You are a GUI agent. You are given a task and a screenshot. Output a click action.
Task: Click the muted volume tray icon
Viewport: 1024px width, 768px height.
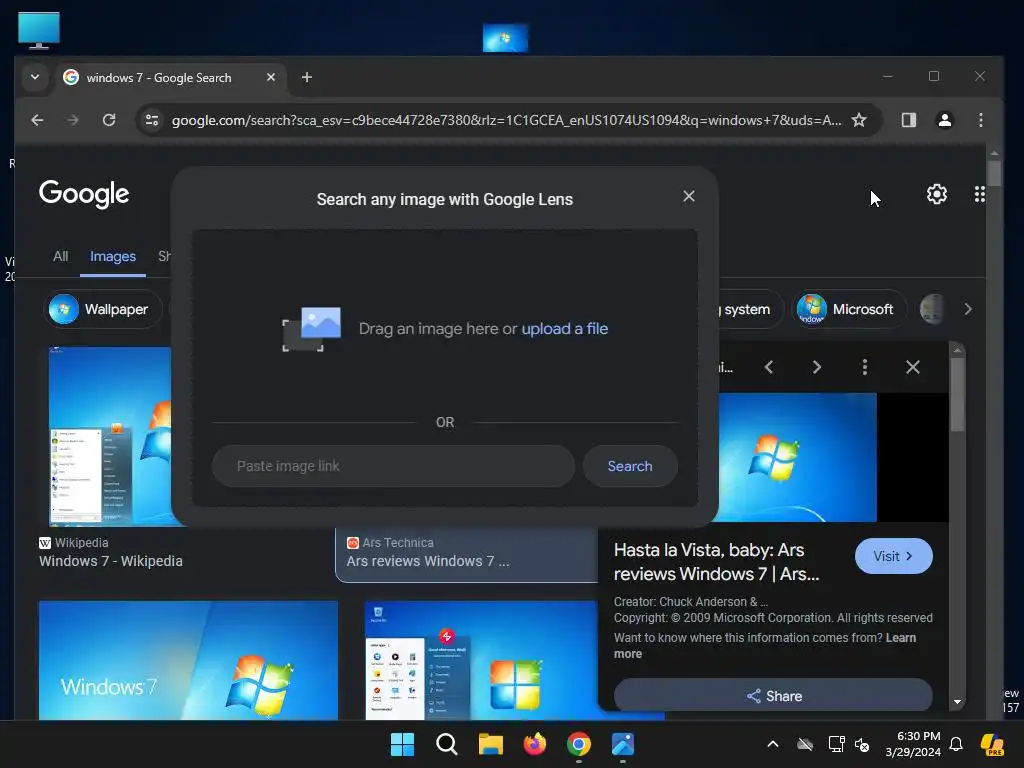[x=862, y=744]
